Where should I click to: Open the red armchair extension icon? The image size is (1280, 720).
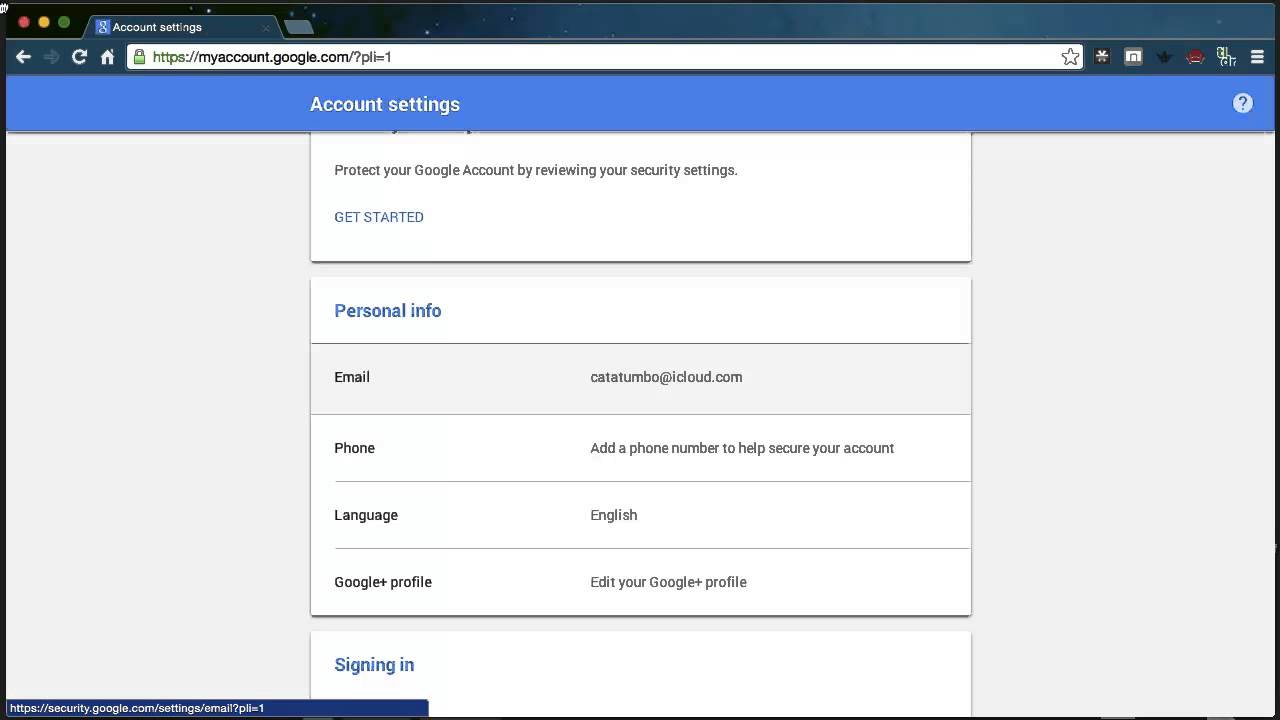1195,57
